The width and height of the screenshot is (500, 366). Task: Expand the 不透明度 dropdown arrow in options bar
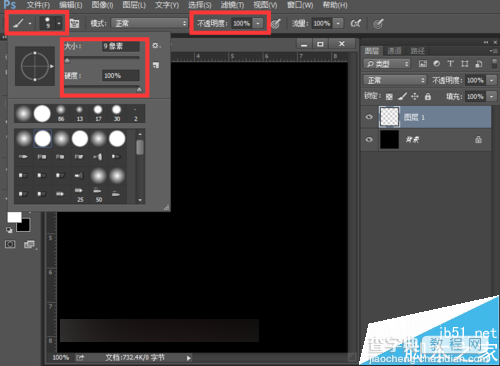click(258, 23)
